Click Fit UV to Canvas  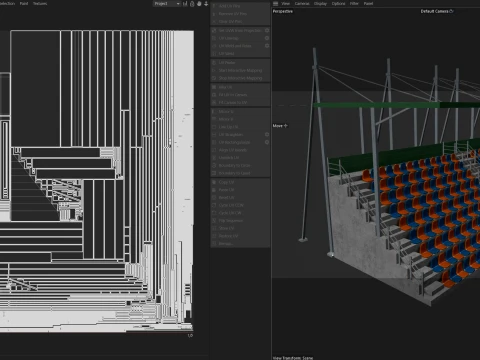click(x=240, y=95)
